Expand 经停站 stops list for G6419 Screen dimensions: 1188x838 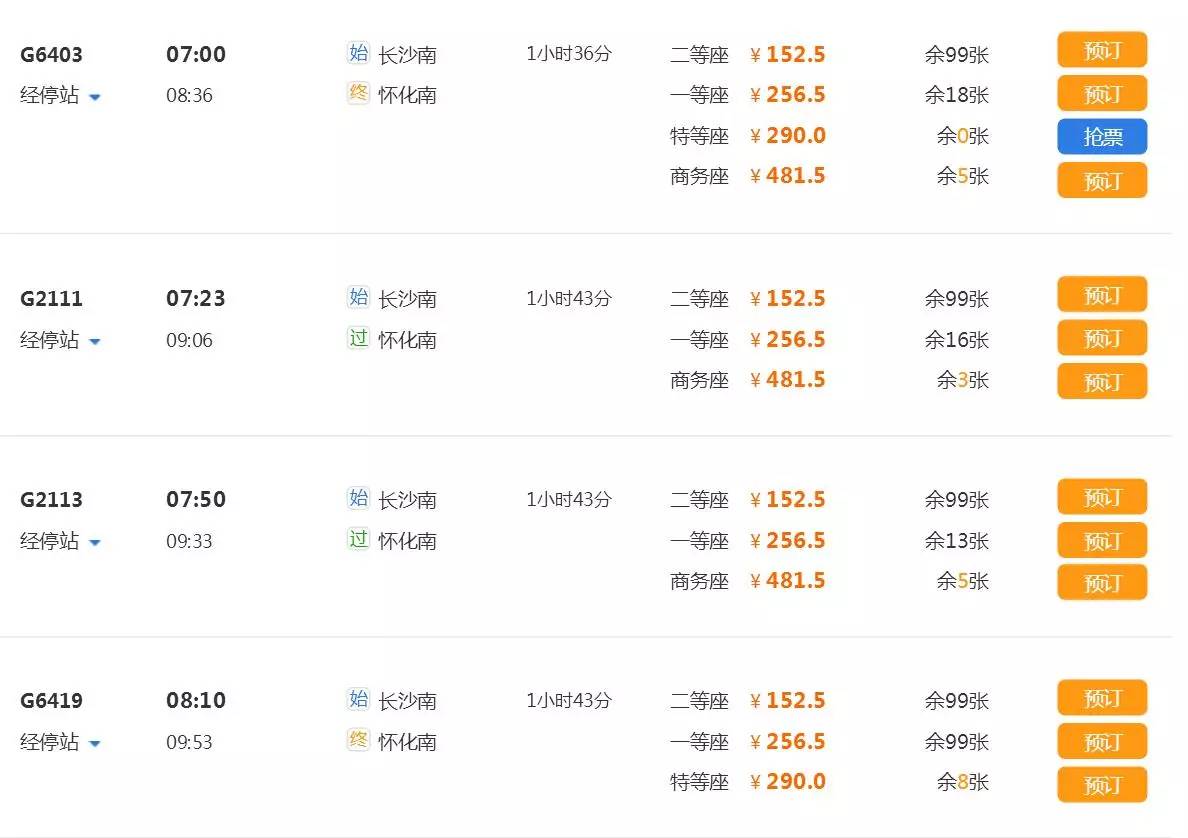point(61,743)
